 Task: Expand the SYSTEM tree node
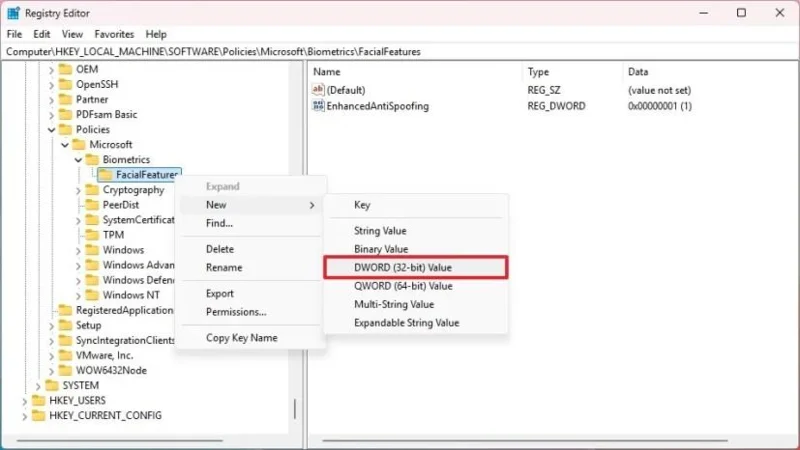tap(38, 386)
